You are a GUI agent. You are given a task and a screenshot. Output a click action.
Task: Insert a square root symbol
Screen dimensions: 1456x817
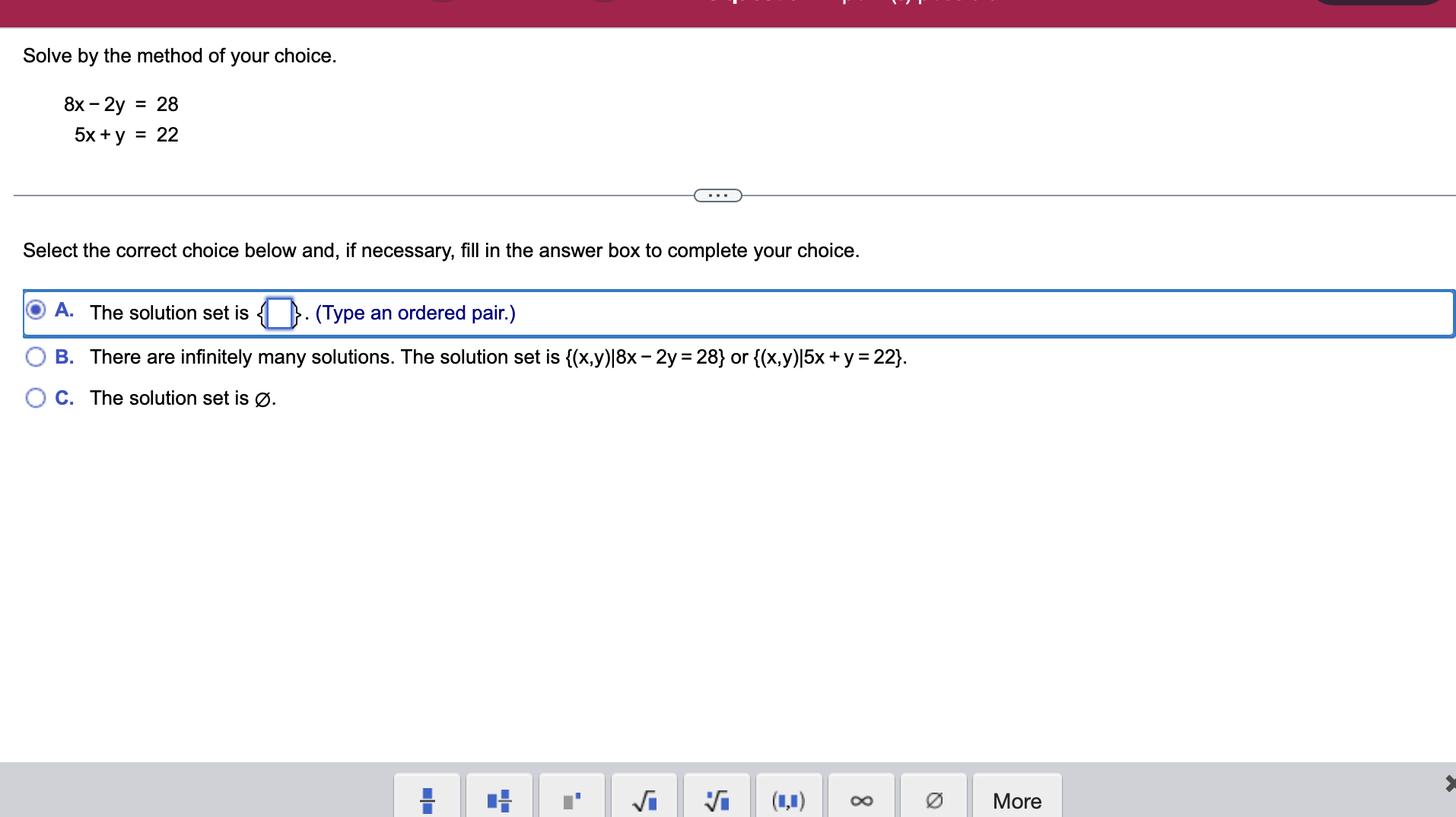644,797
